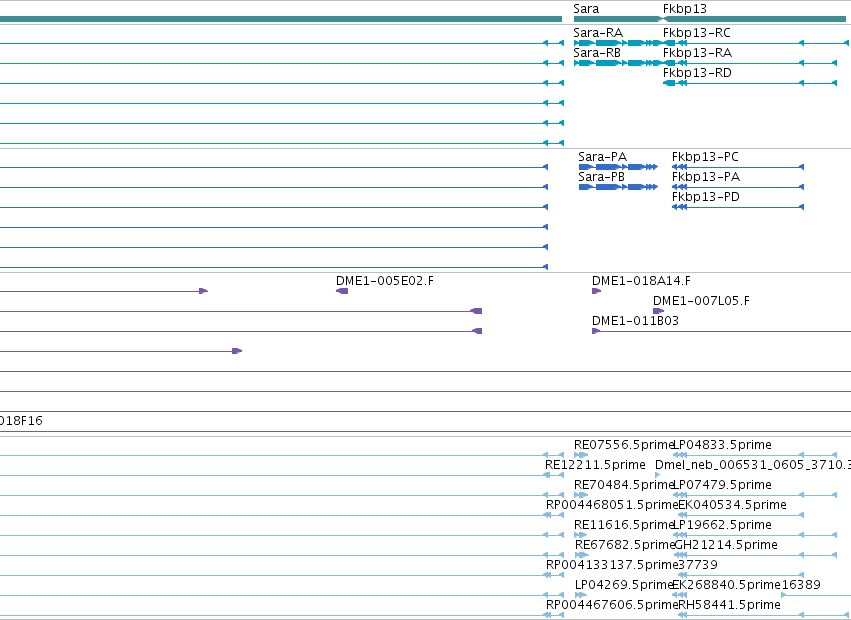This screenshot has height=620, width=851.
Task: Select the Fkbp13-PA protein label
Action: click(x=706, y=177)
